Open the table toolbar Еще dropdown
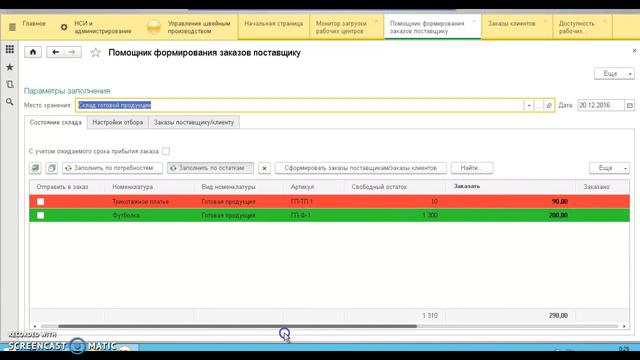 pyautogui.click(x=609, y=168)
